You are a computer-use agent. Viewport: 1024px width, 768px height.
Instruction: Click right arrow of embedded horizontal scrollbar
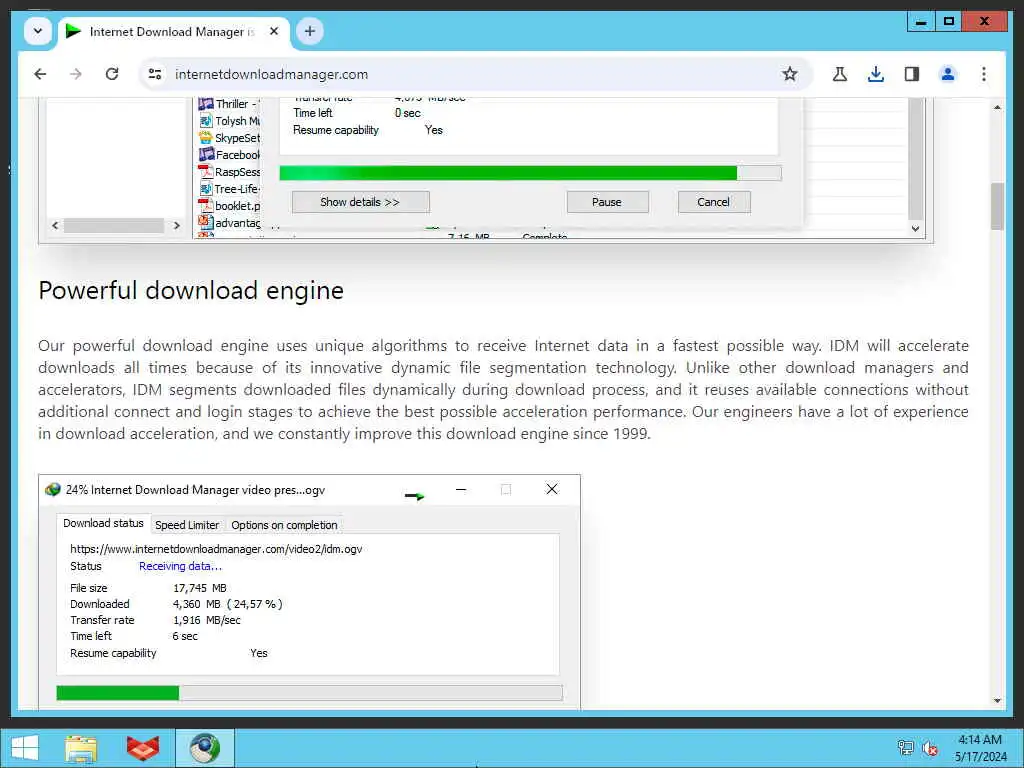pos(176,225)
